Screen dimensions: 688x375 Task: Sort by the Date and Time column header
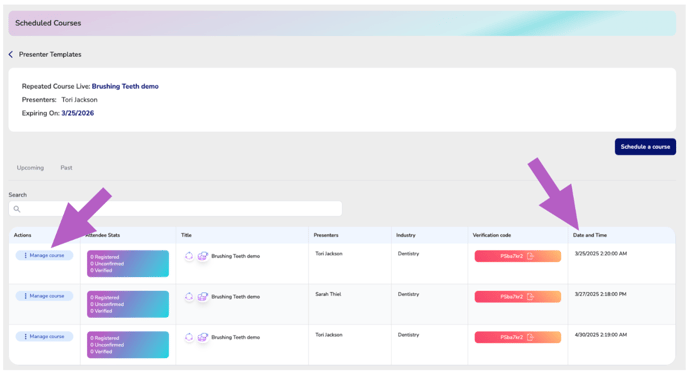(x=590, y=235)
